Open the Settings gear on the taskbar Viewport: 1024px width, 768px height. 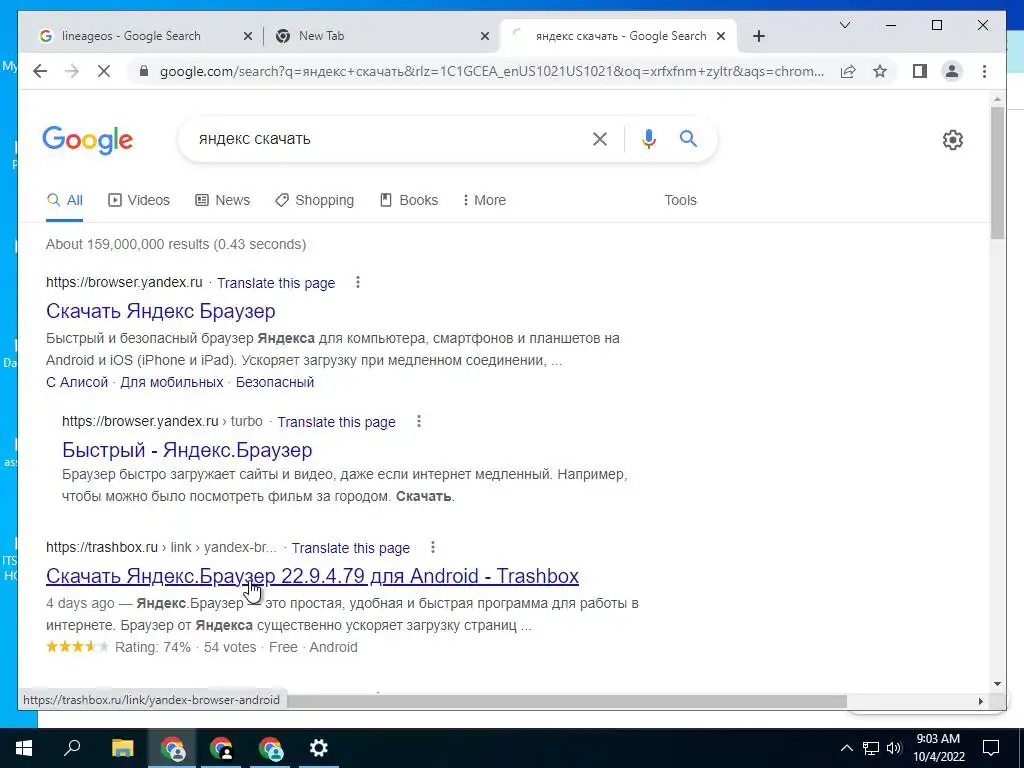(318, 748)
